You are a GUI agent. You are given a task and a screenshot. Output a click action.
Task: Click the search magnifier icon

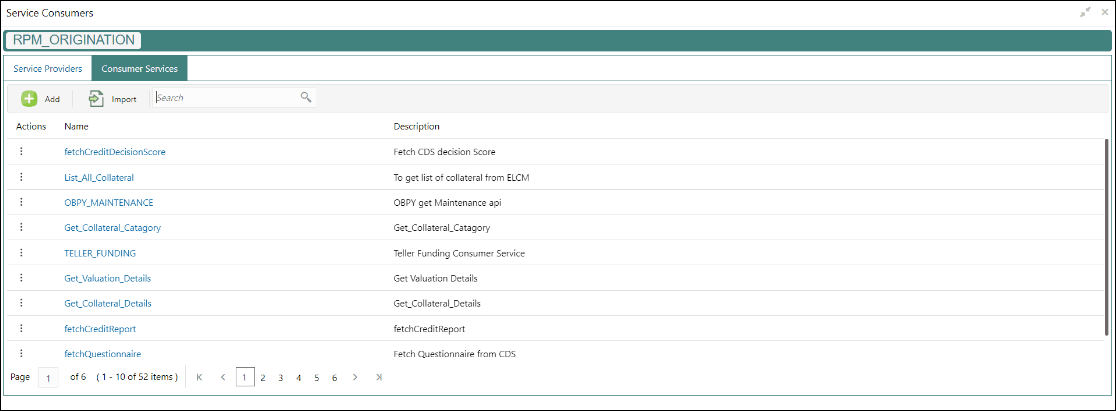point(306,97)
